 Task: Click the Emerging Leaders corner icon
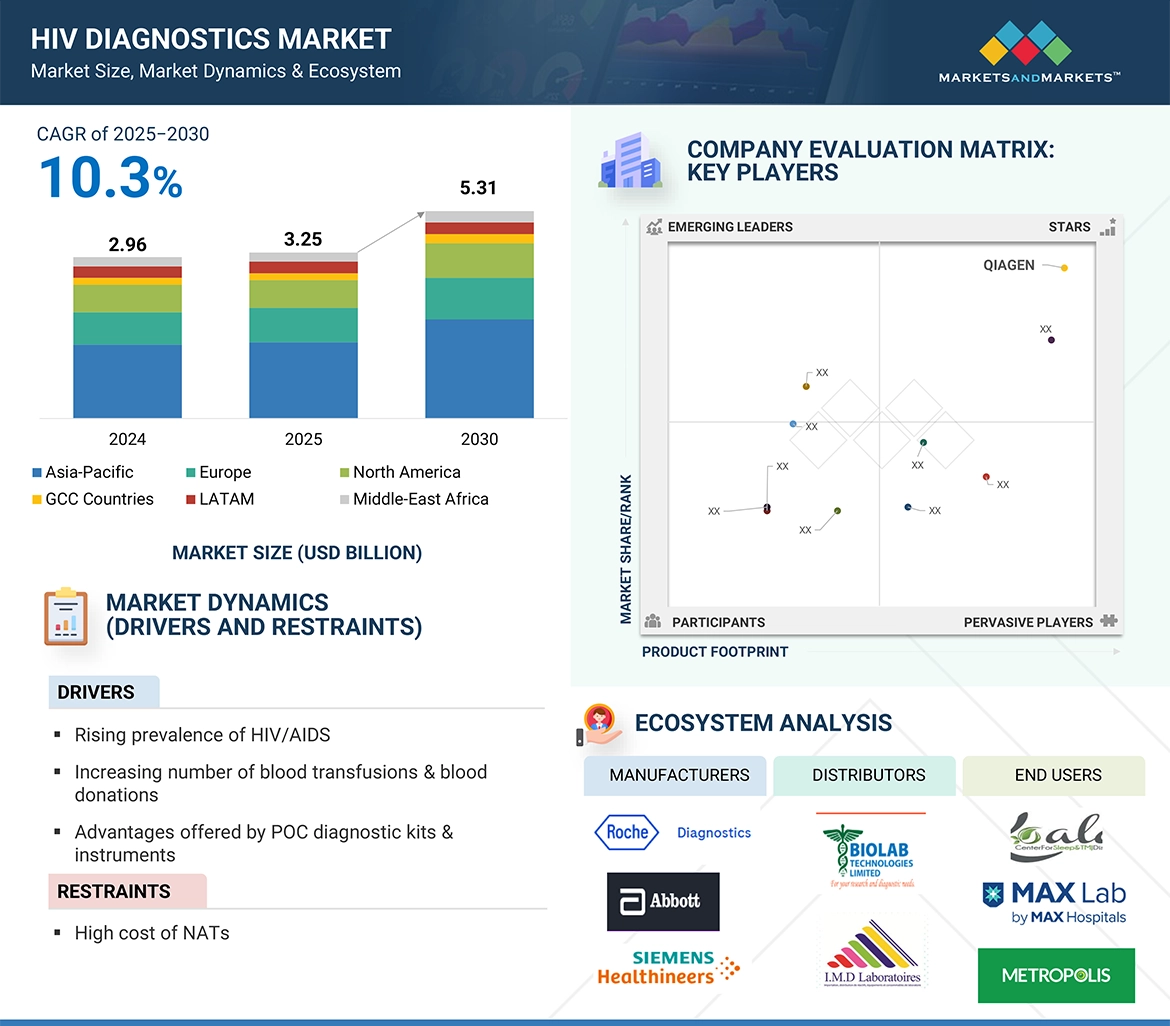(655, 227)
